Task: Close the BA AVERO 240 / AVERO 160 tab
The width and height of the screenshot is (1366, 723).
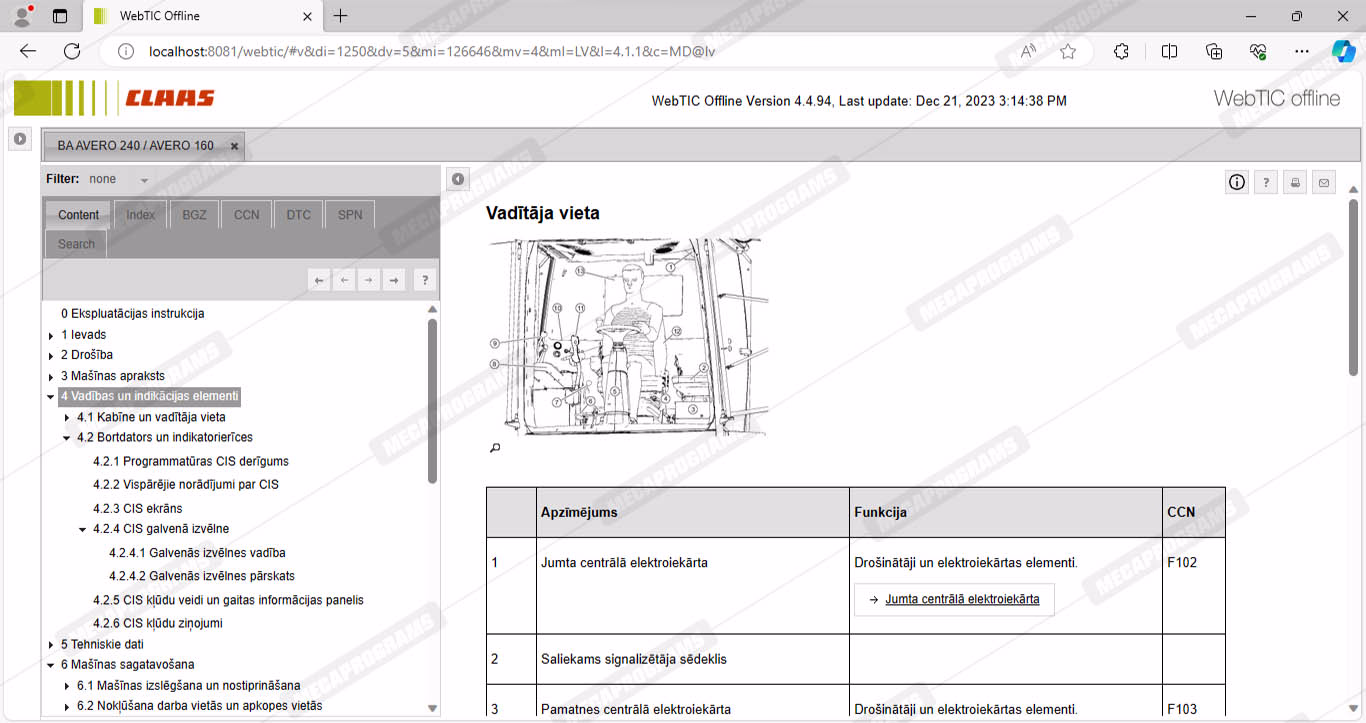Action: click(234, 146)
